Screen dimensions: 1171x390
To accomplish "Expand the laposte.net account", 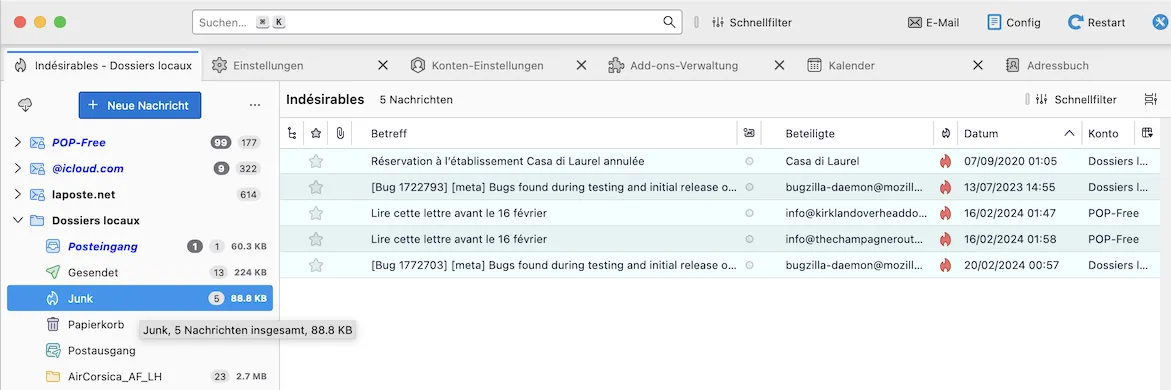I will pos(18,194).
